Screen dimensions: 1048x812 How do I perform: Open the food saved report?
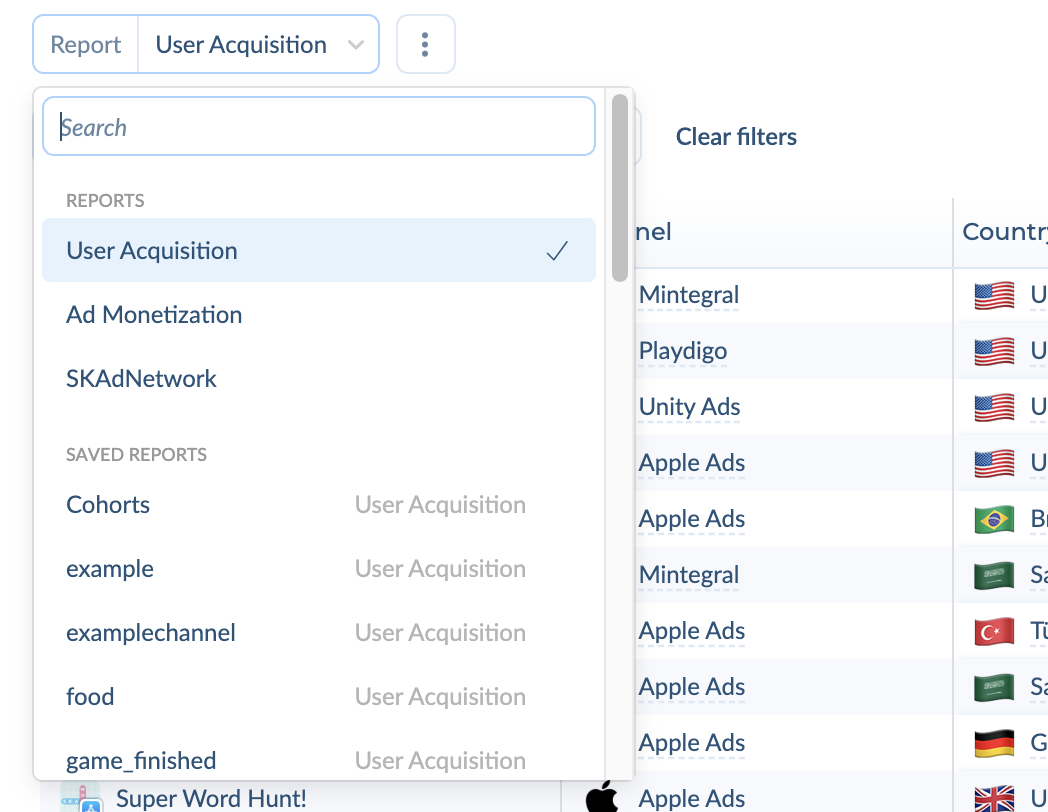(x=319, y=696)
